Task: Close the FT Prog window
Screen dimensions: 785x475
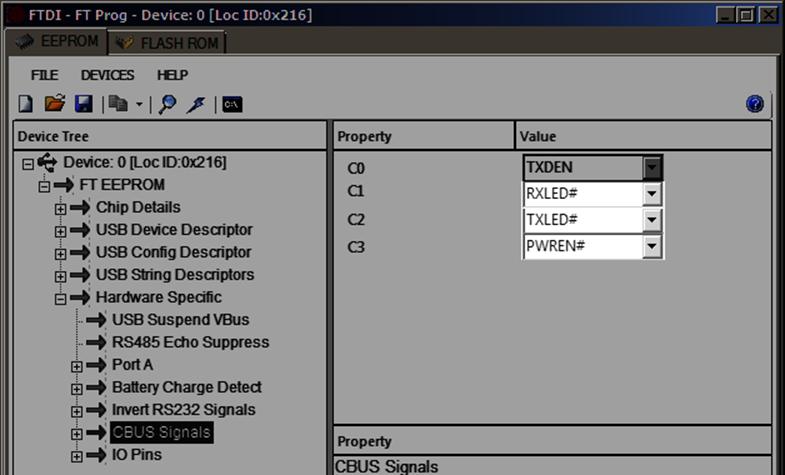Action: coord(768,15)
